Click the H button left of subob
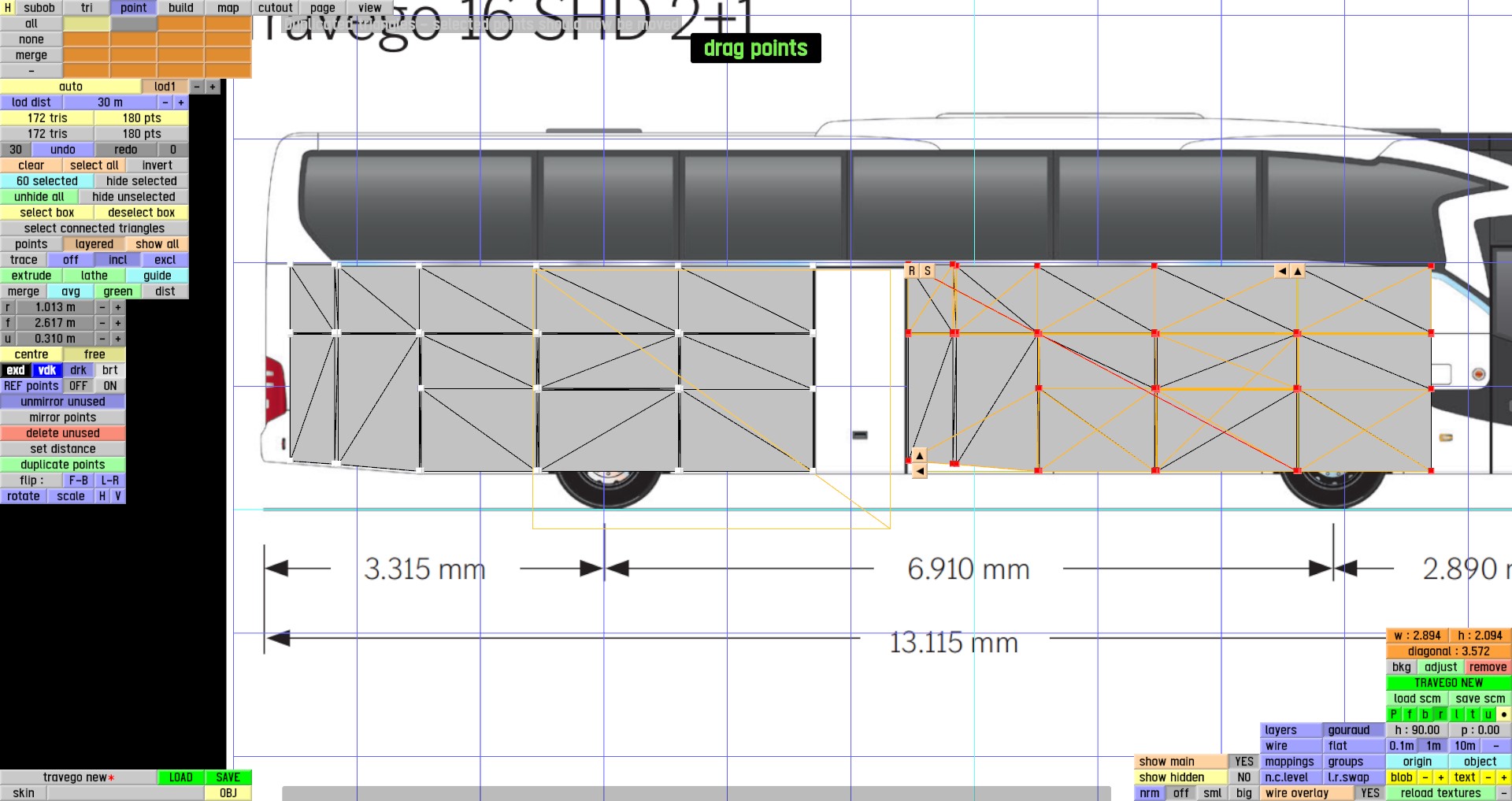1512x801 pixels. (8, 8)
